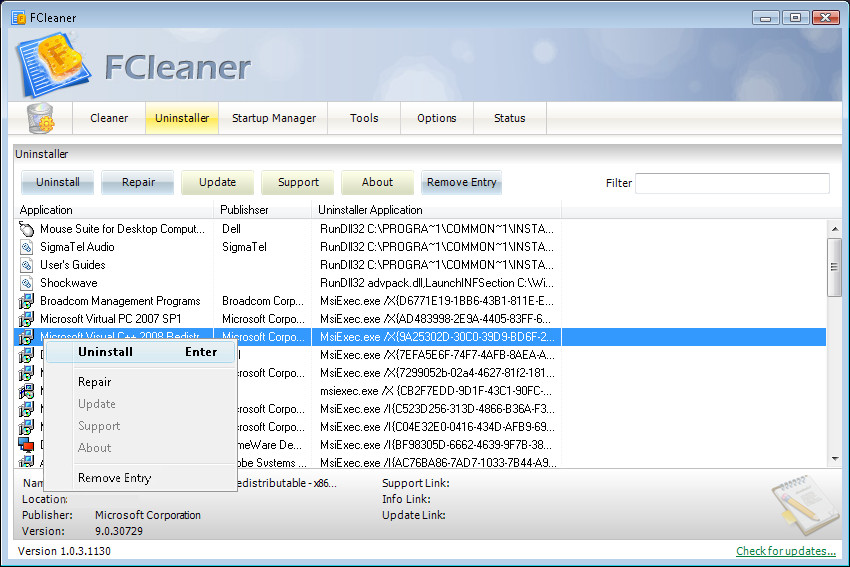Click greyed Support context menu item
The height and width of the screenshot is (567, 850).
[141, 426]
